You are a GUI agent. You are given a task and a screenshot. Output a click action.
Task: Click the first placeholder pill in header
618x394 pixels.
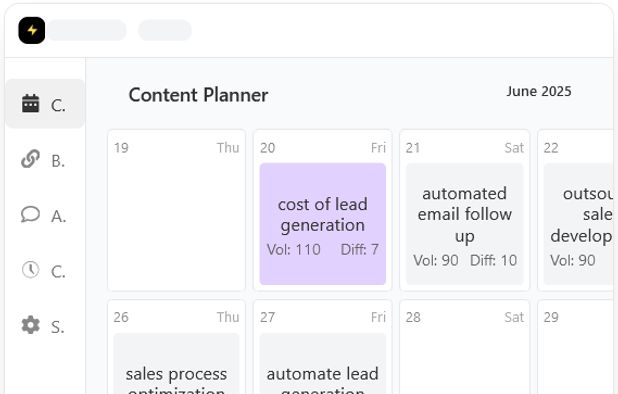87,30
